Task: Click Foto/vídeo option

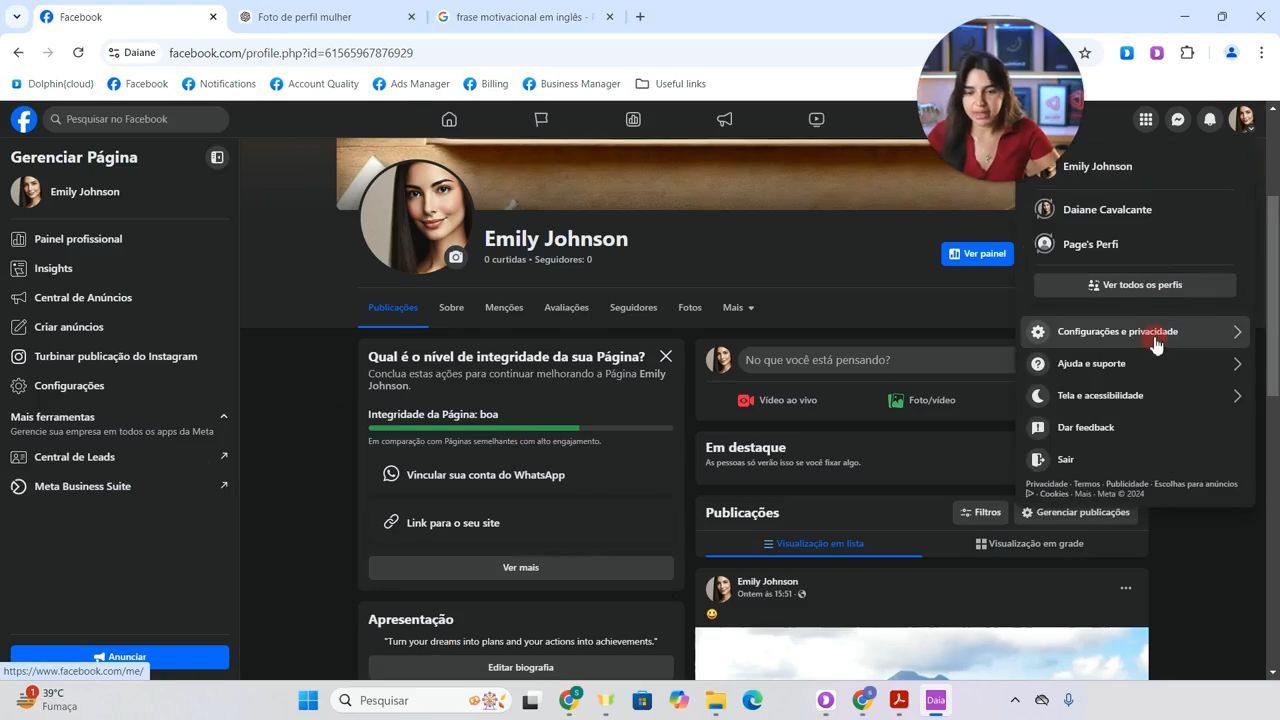Action: (922, 400)
